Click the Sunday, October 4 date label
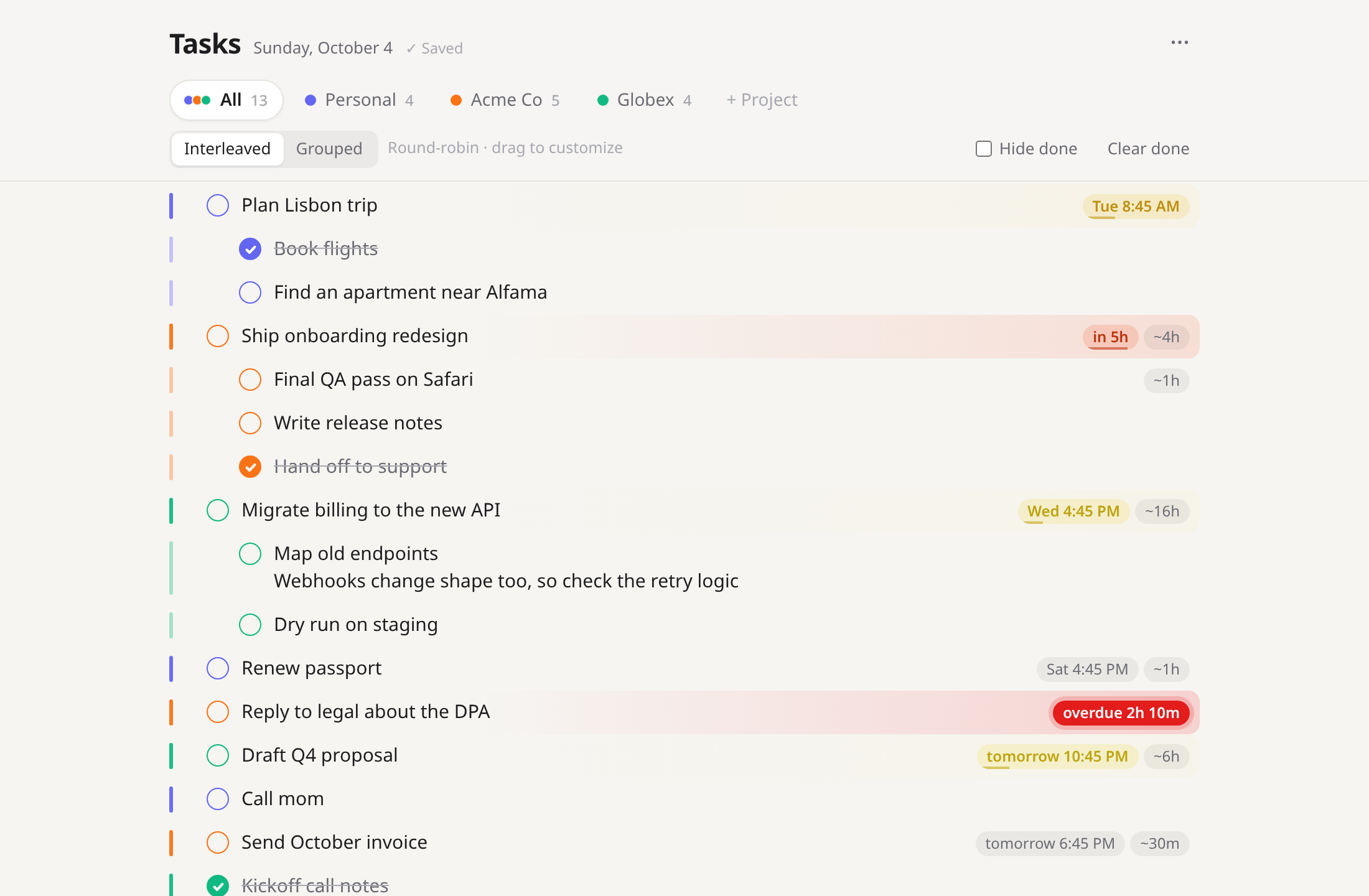The width and height of the screenshot is (1369, 896). pos(323,48)
